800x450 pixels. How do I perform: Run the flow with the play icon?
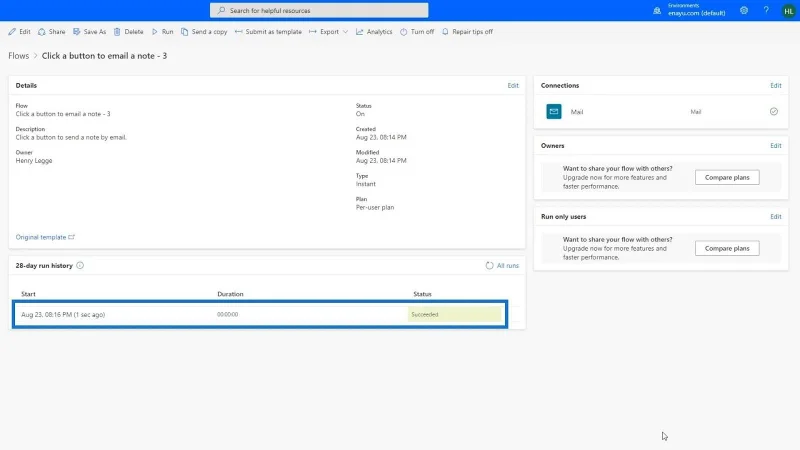[155, 32]
